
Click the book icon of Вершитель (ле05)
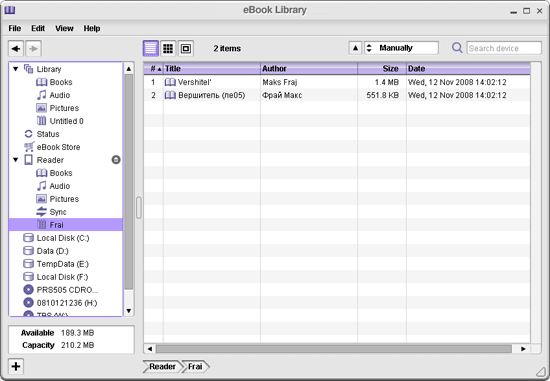170,95
